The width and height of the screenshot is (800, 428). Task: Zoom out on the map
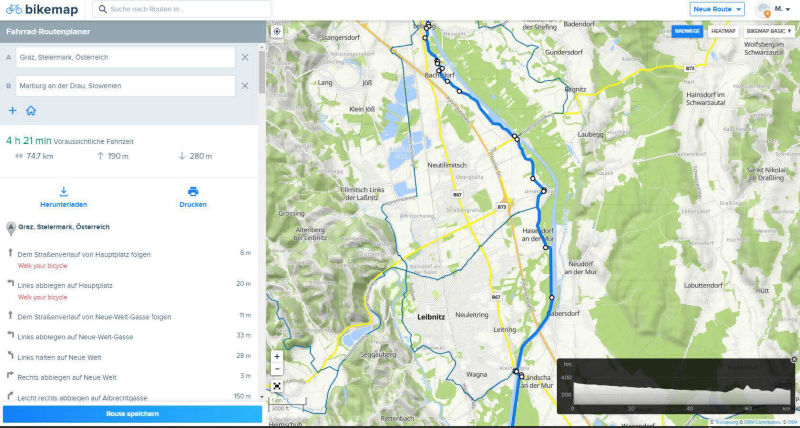[x=277, y=369]
